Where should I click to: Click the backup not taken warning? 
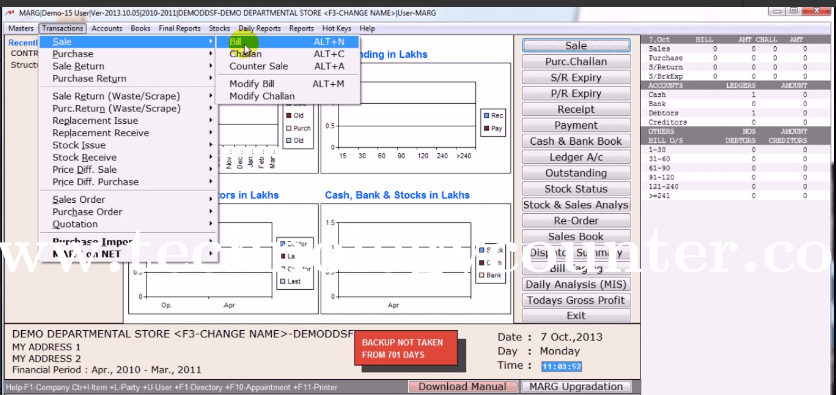[406, 348]
